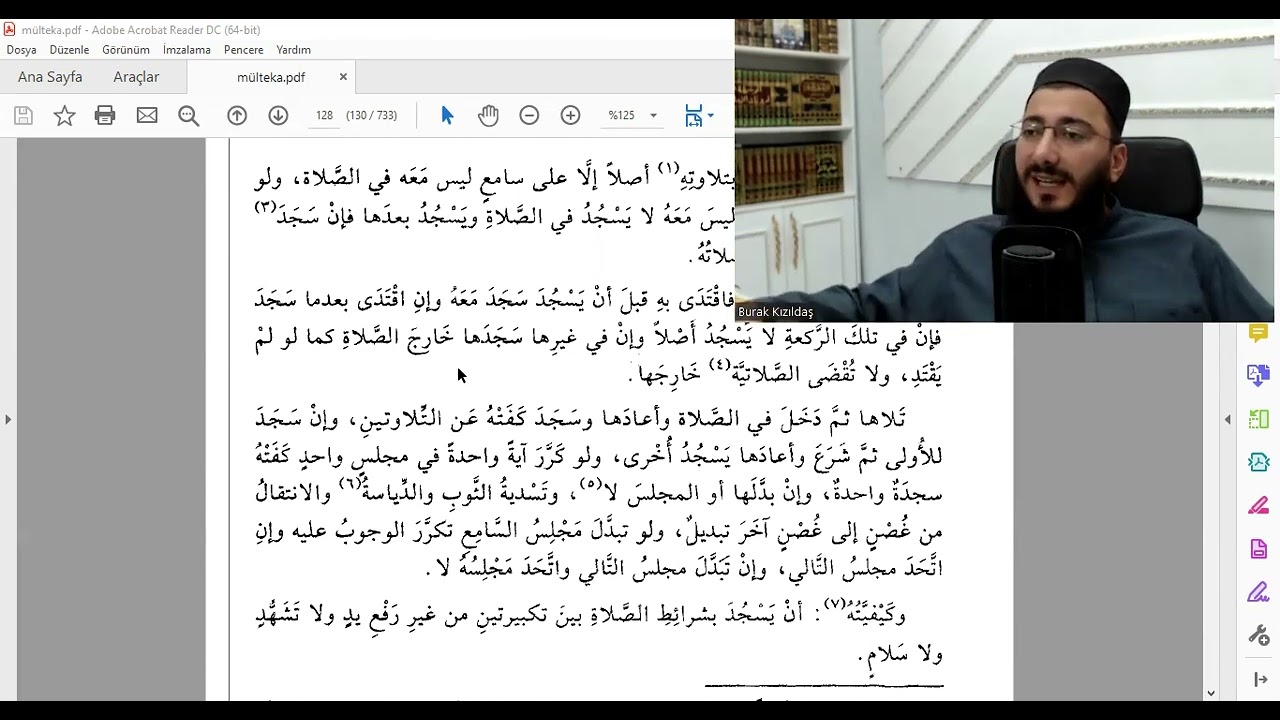Click the yellow comment tool icon
Screen dimensions: 1280x720
tap(1259, 333)
